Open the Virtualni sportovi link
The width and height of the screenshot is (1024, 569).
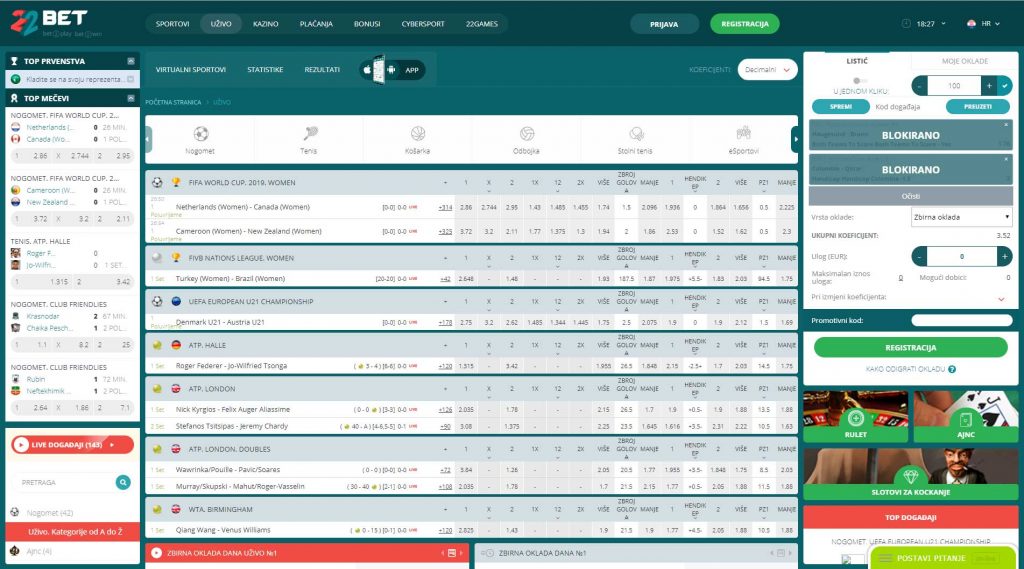click(191, 70)
